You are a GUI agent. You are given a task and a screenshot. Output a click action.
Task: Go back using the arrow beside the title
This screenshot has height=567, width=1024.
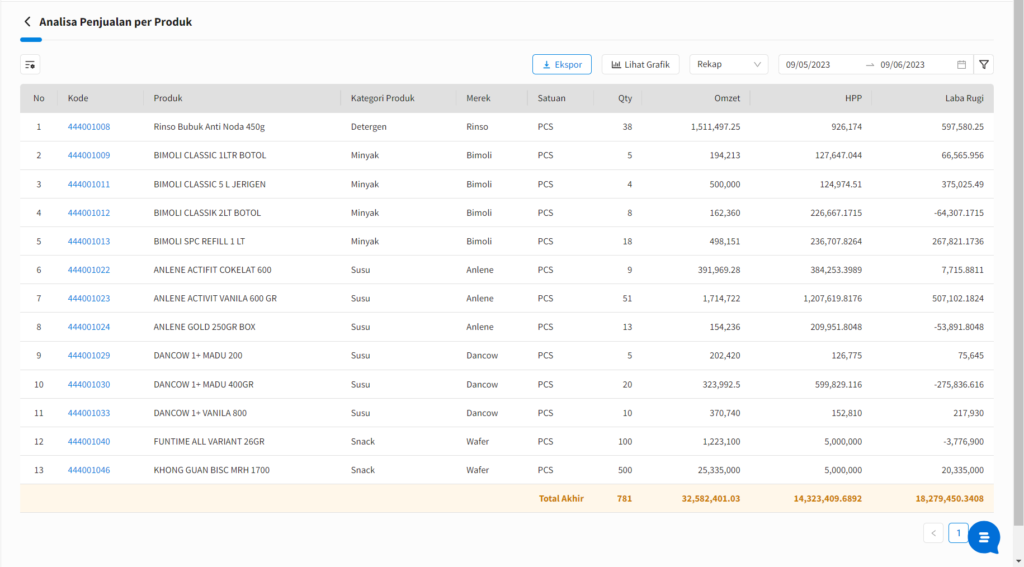pyautogui.click(x=27, y=21)
